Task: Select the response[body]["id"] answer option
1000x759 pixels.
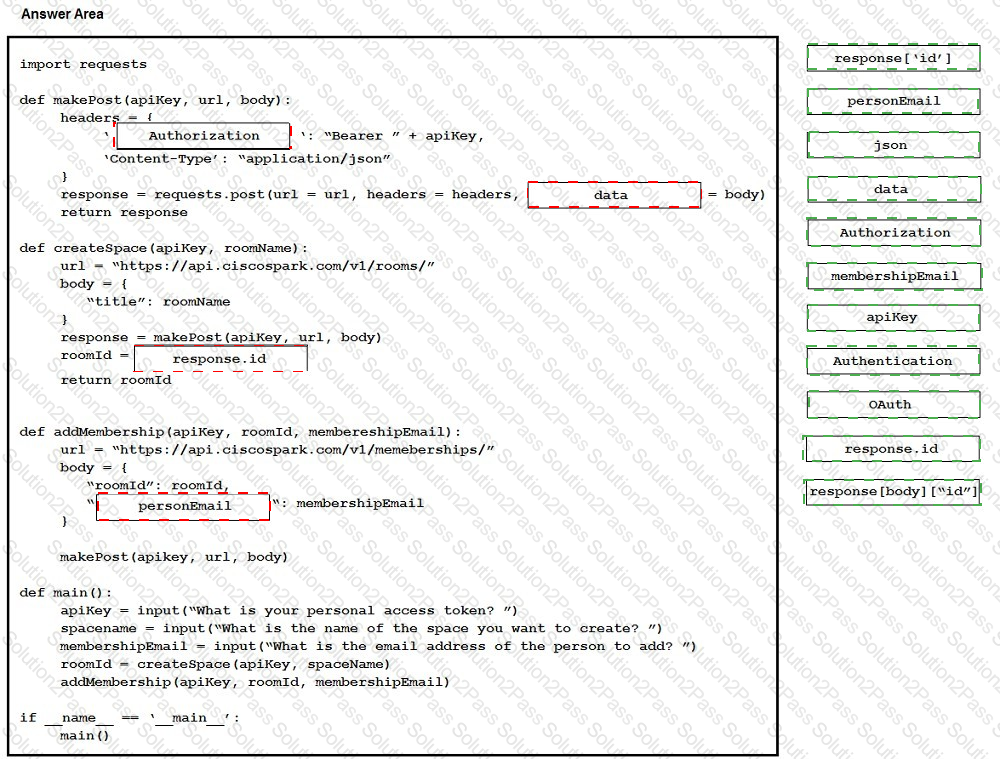Action: 892,492
